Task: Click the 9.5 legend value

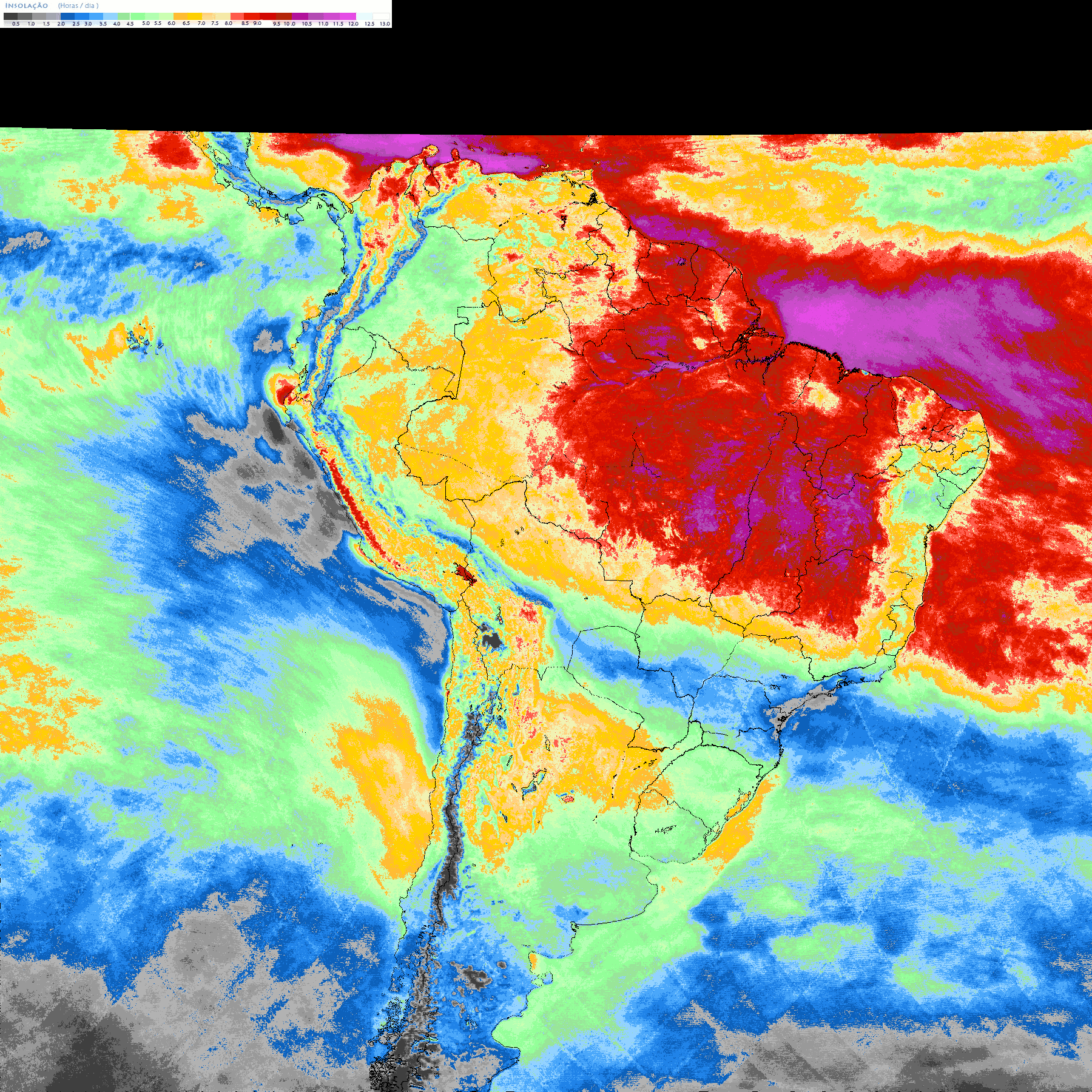Action: point(277,24)
